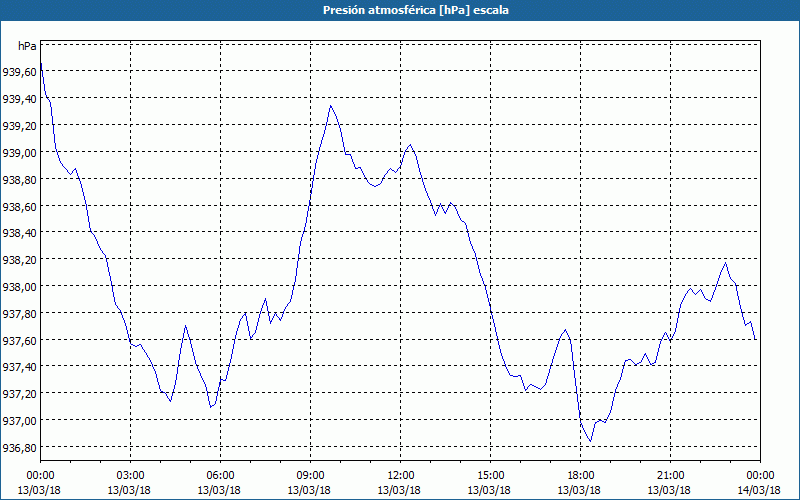Click the chart title 'Presión atmosférica [hPa] escala'
This screenshot has width=800, height=500.
(x=416, y=10)
